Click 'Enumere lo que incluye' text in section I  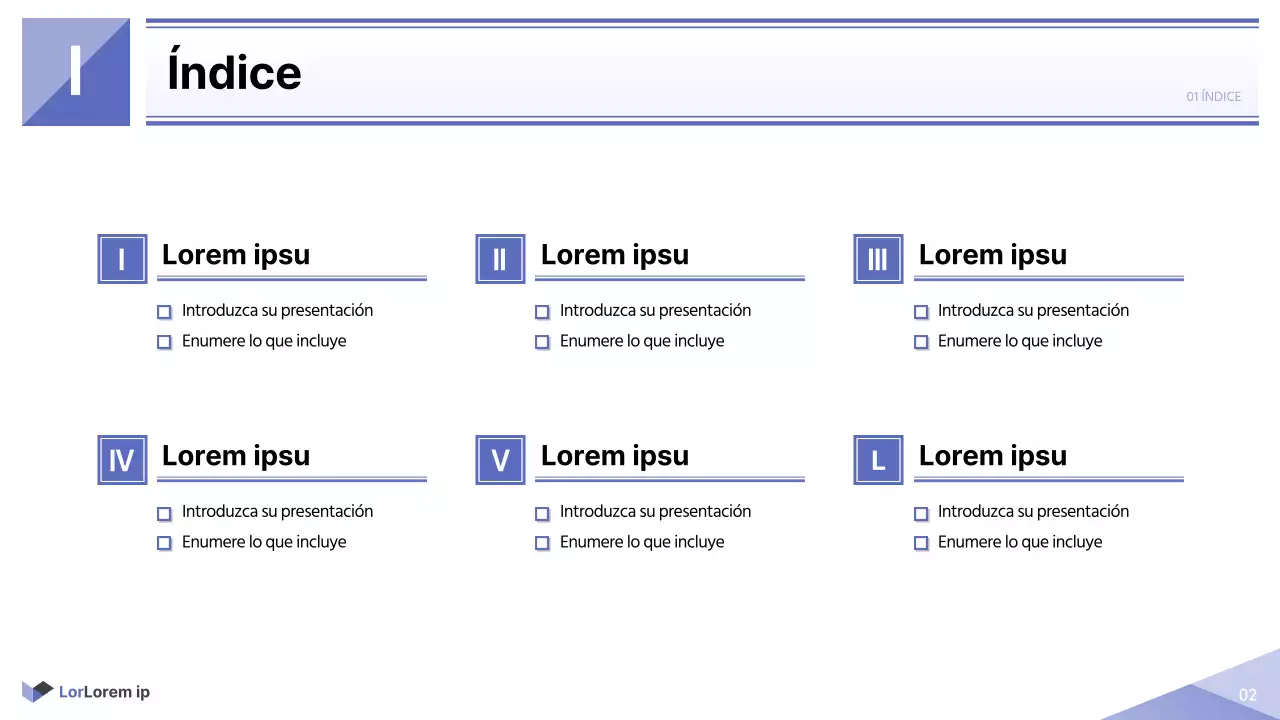point(264,341)
